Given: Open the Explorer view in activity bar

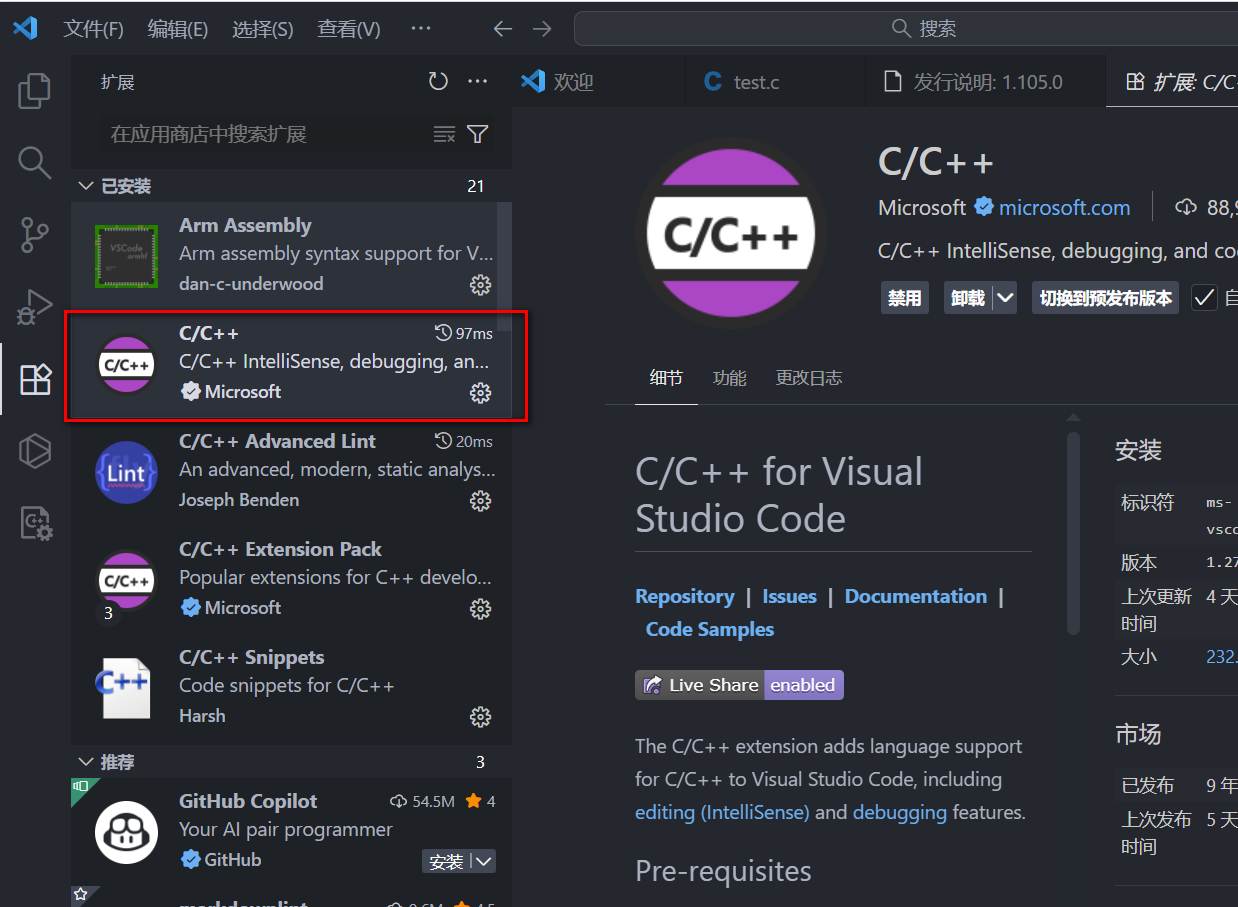Looking at the screenshot, I should [x=35, y=91].
